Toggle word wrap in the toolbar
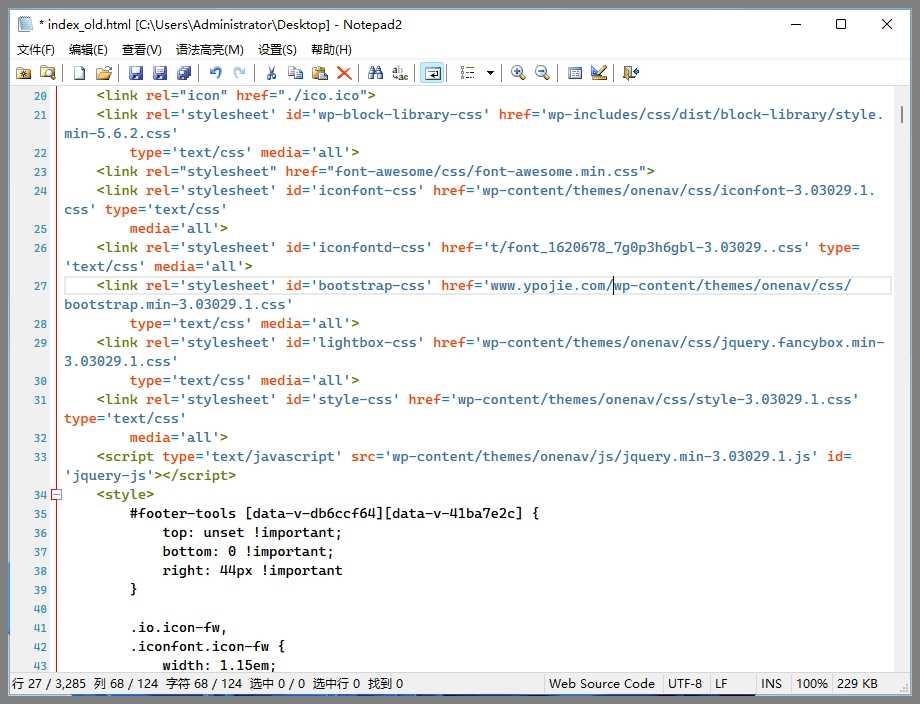Image resolution: width=920 pixels, height=704 pixels. [432, 73]
